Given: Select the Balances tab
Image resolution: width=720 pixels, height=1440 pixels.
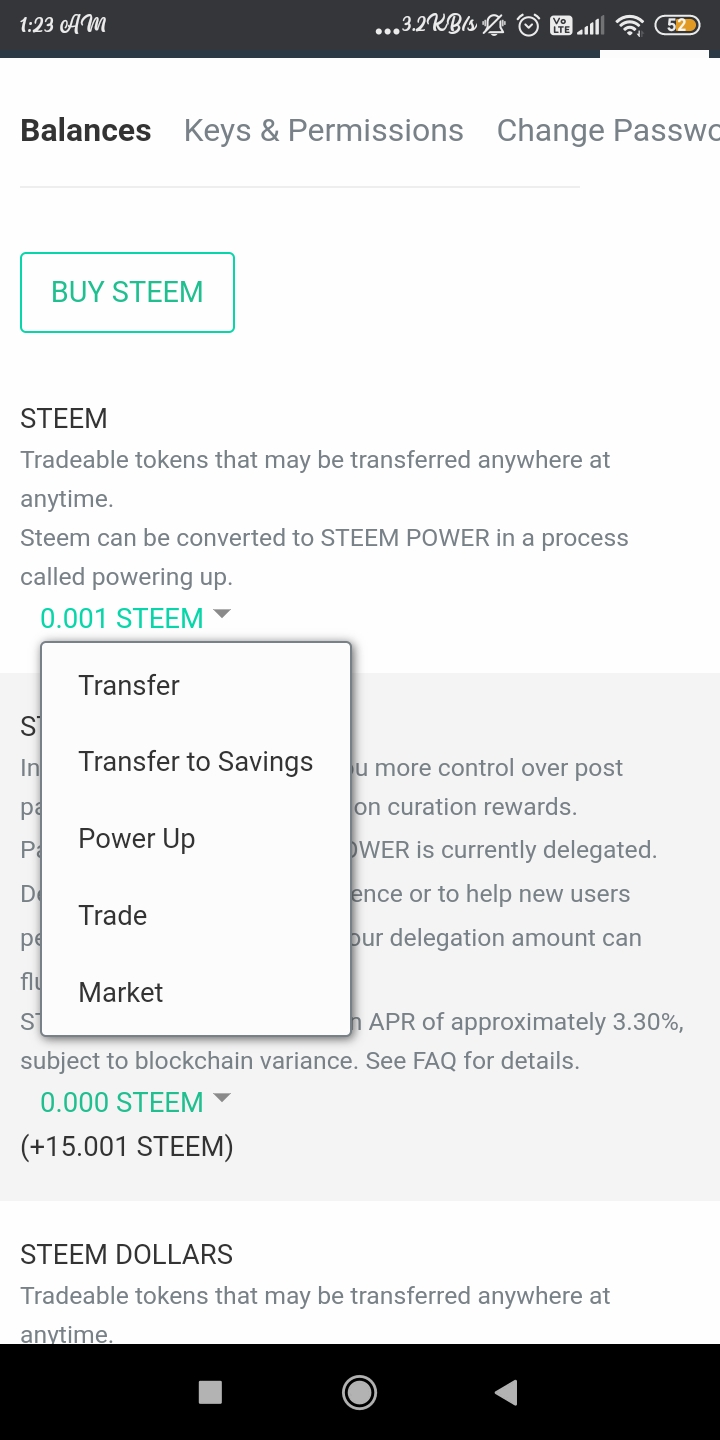Looking at the screenshot, I should [x=86, y=131].
